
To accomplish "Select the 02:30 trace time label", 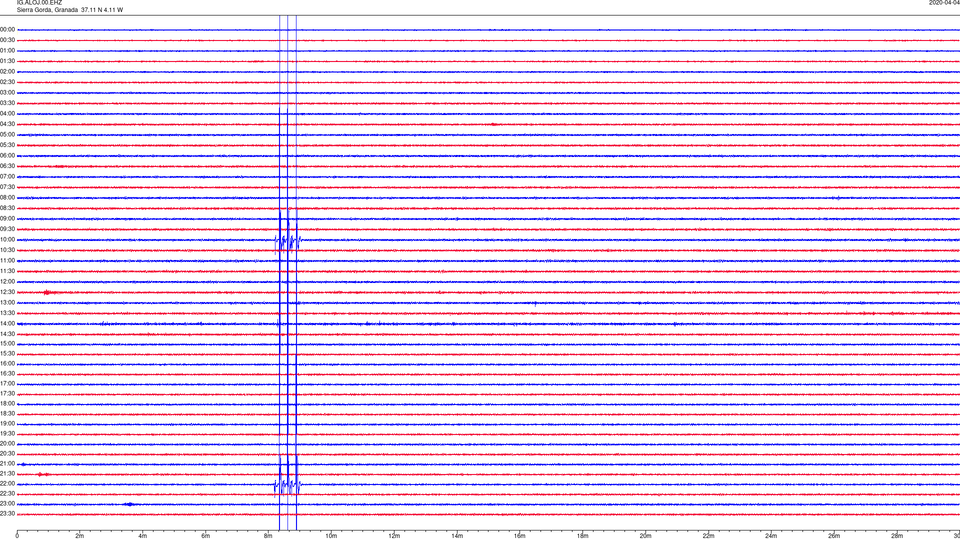I will pos(7,82).
